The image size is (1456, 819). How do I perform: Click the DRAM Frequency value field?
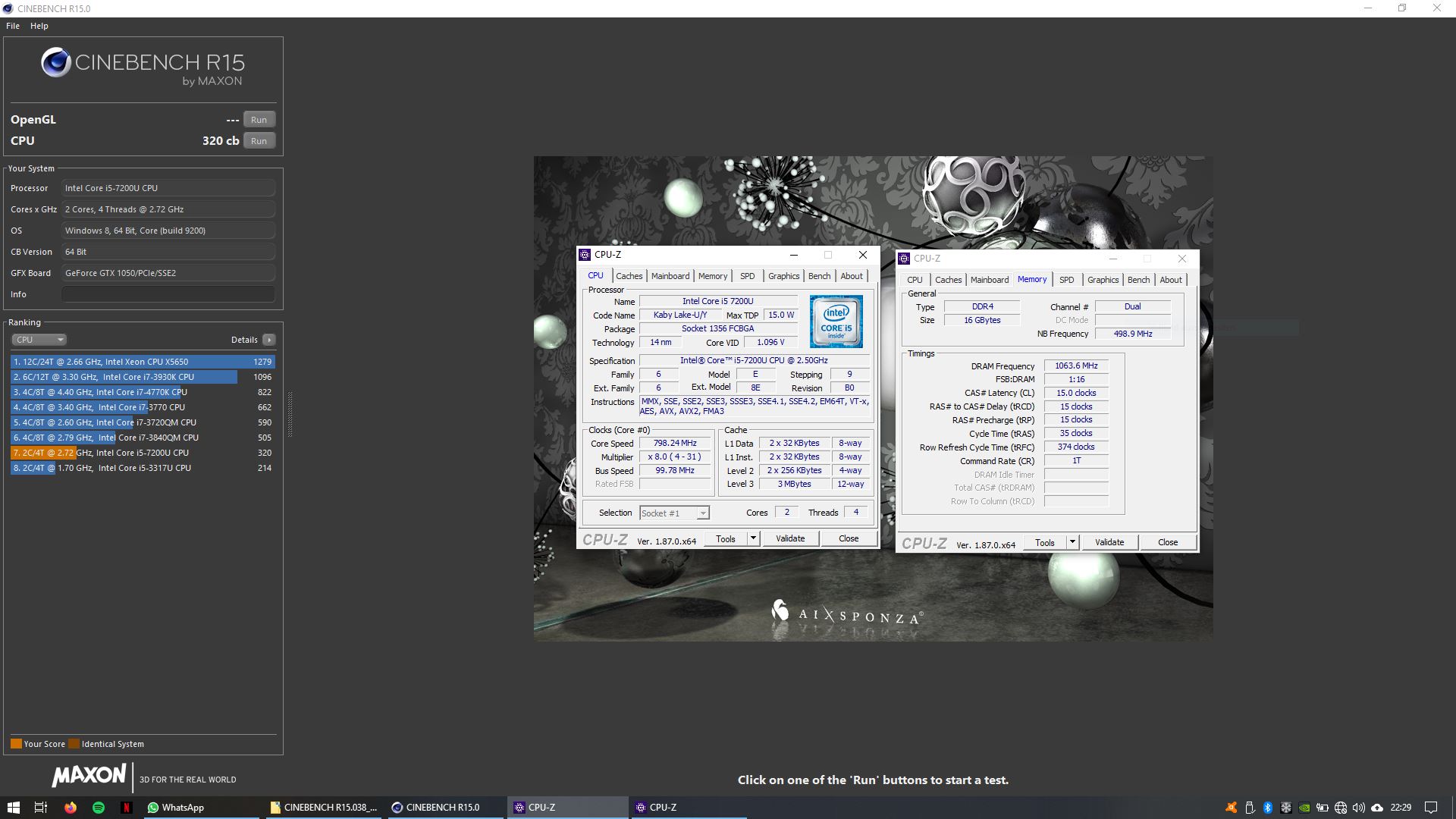click(x=1076, y=366)
